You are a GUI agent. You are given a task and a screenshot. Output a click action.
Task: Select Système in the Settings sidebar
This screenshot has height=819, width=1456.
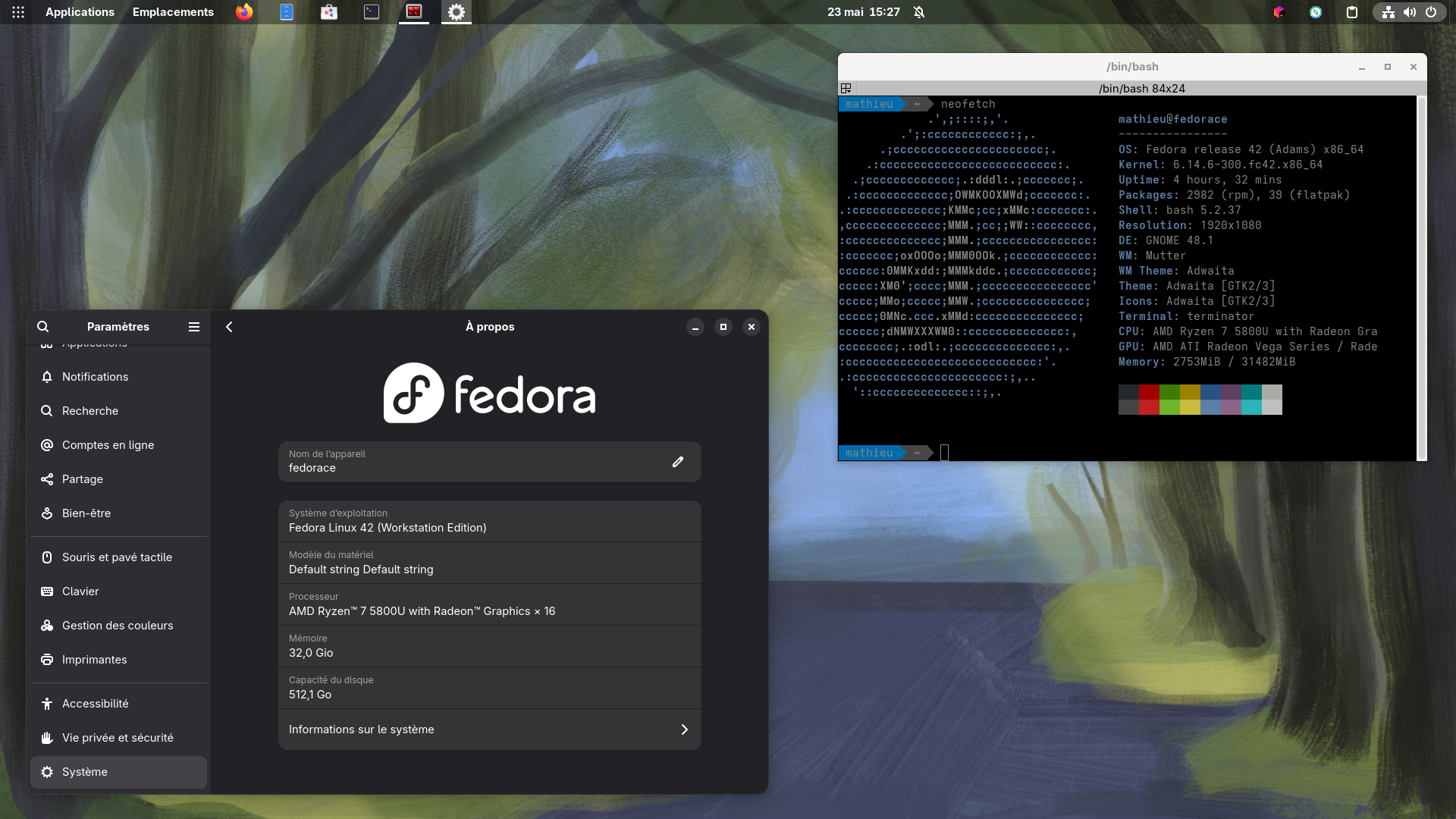click(118, 772)
